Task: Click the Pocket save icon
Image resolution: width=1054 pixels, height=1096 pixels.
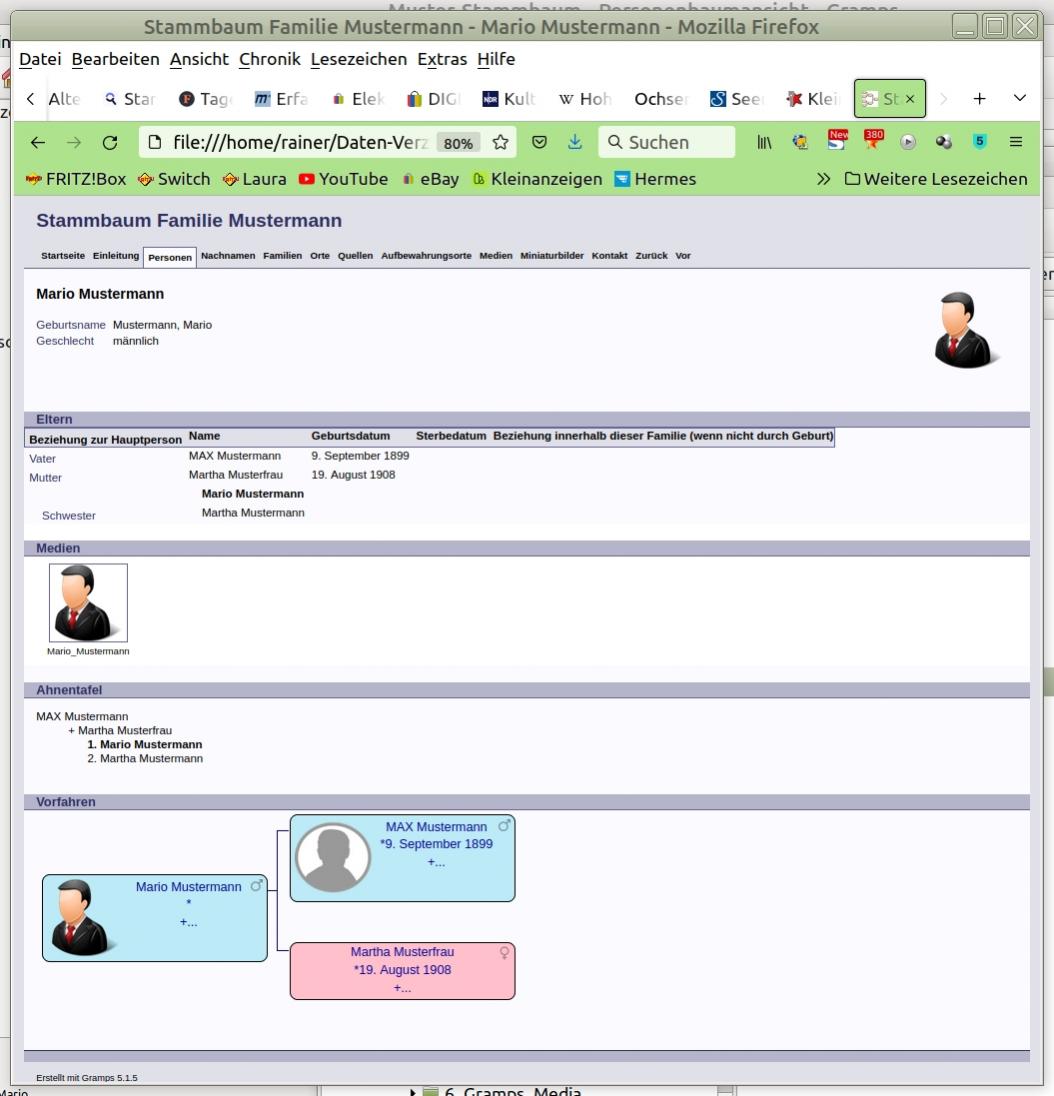Action: tap(540, 143)
